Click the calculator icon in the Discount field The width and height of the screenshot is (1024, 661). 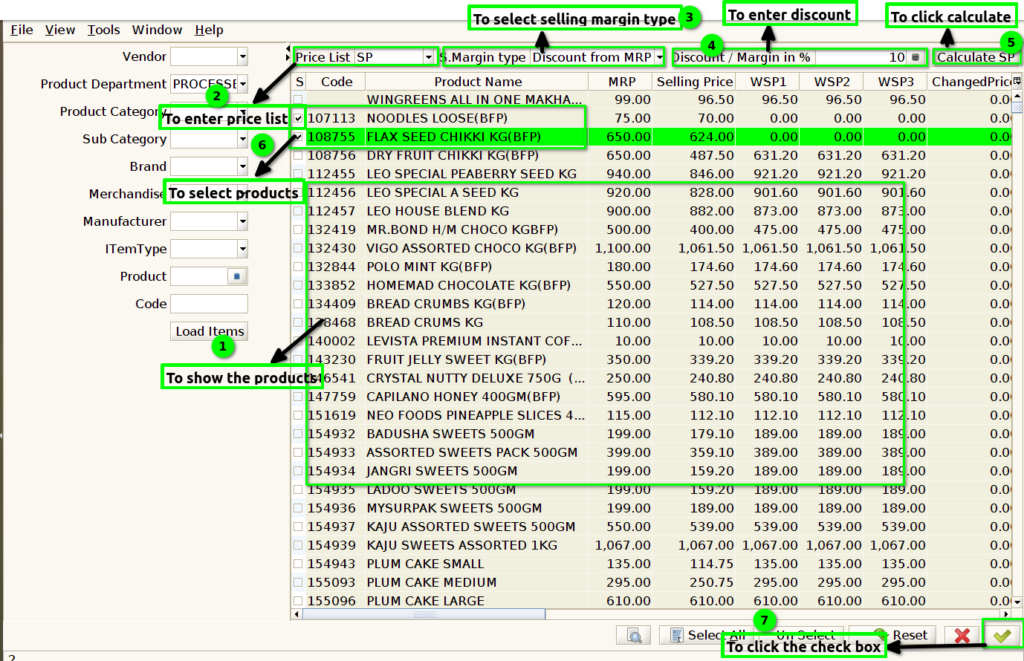click(916, 57)
